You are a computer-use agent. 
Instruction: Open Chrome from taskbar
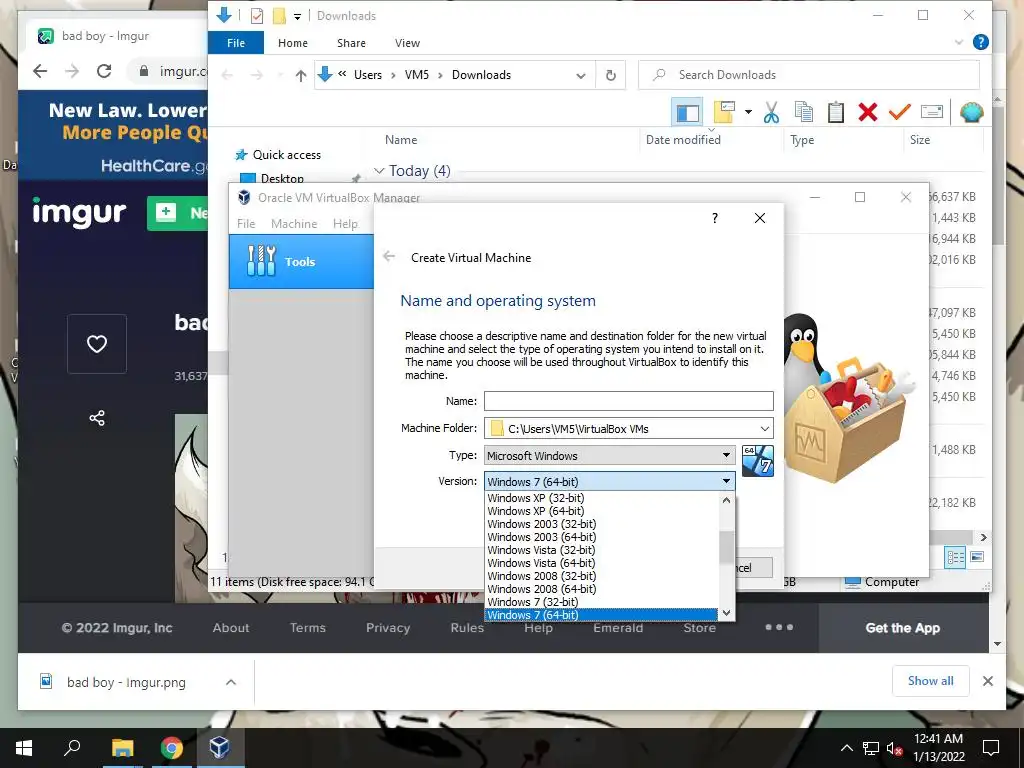pyautogui.click(x=172, y=748)
